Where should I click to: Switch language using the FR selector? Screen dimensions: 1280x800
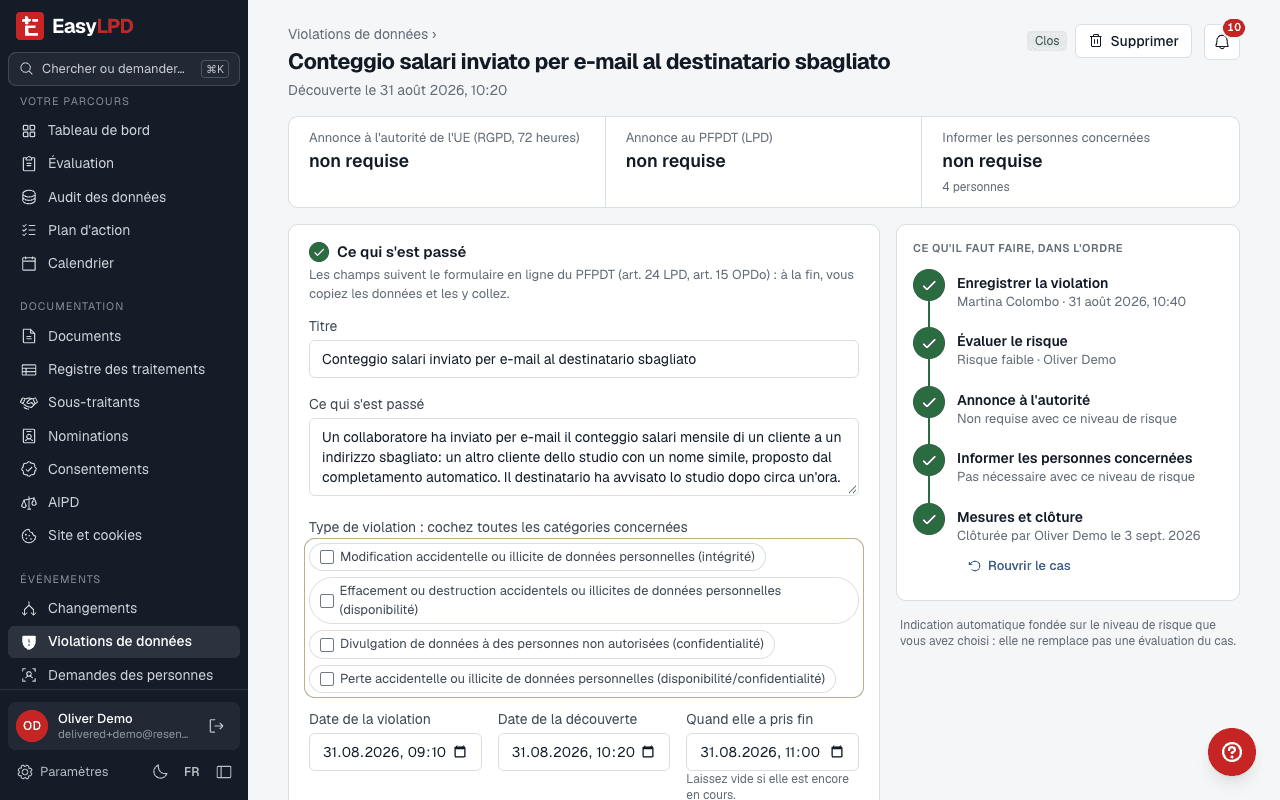[x=192, y=772]
